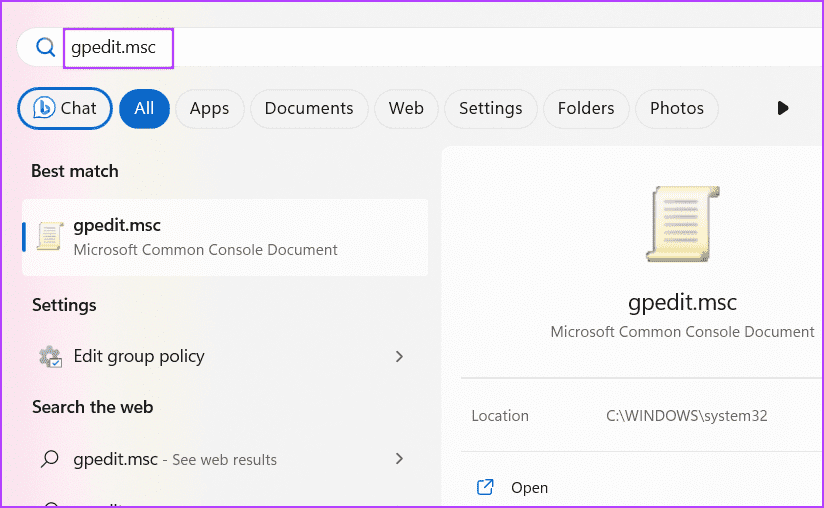Click the Search the web heading
This screenshot has height=508, width=824.
tap(92, 407)
